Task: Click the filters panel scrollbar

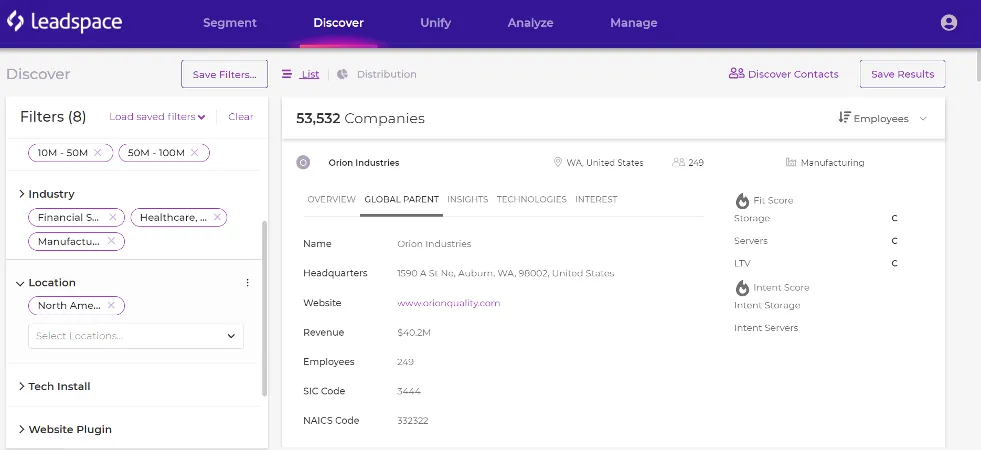Action: pyautogui.click(x=264, y=308)
